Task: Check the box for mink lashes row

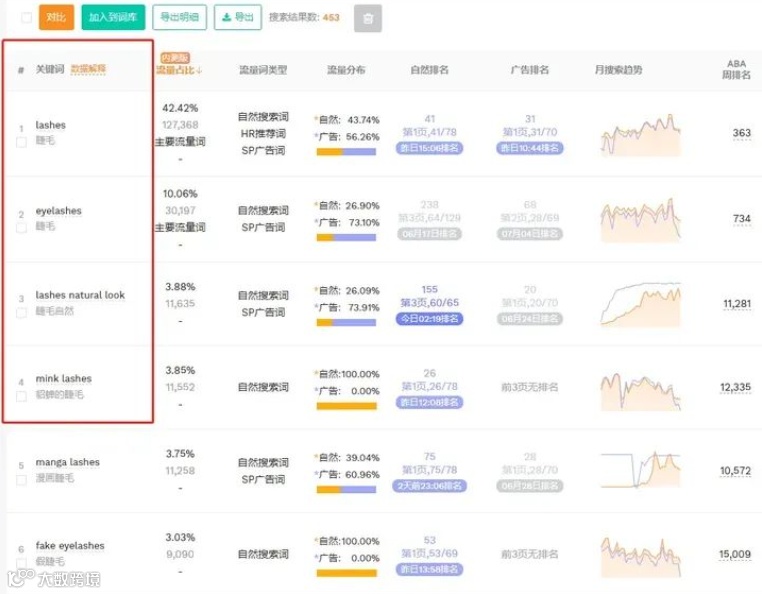Action: point(21,396)
